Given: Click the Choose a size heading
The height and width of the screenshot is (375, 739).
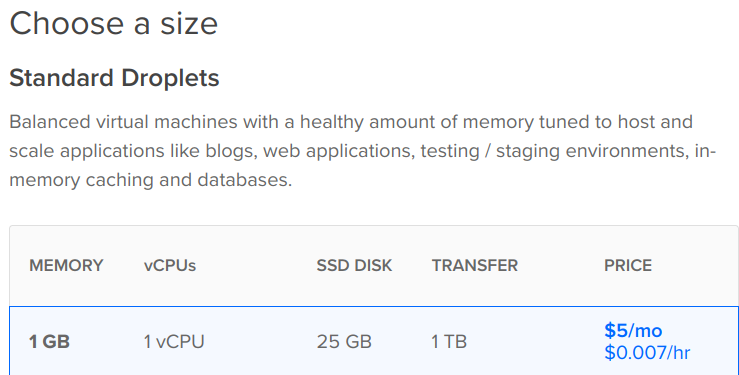Looking at the screenshot, I should [x=114, y=24].
